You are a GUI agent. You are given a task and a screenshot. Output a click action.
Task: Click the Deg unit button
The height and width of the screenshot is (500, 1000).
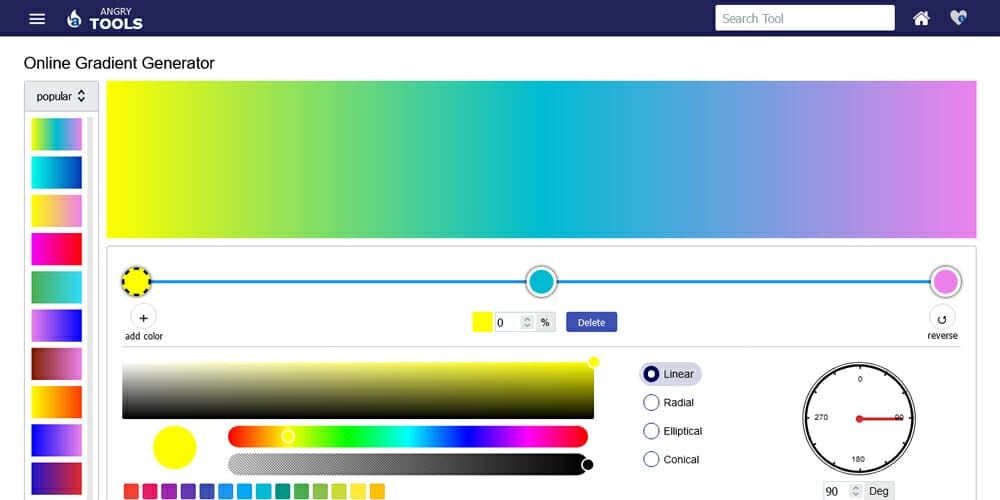click(879, 491)
